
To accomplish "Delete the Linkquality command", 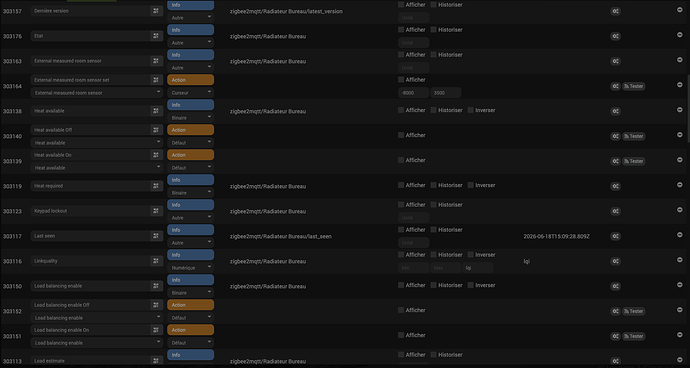I will (680, 260).
